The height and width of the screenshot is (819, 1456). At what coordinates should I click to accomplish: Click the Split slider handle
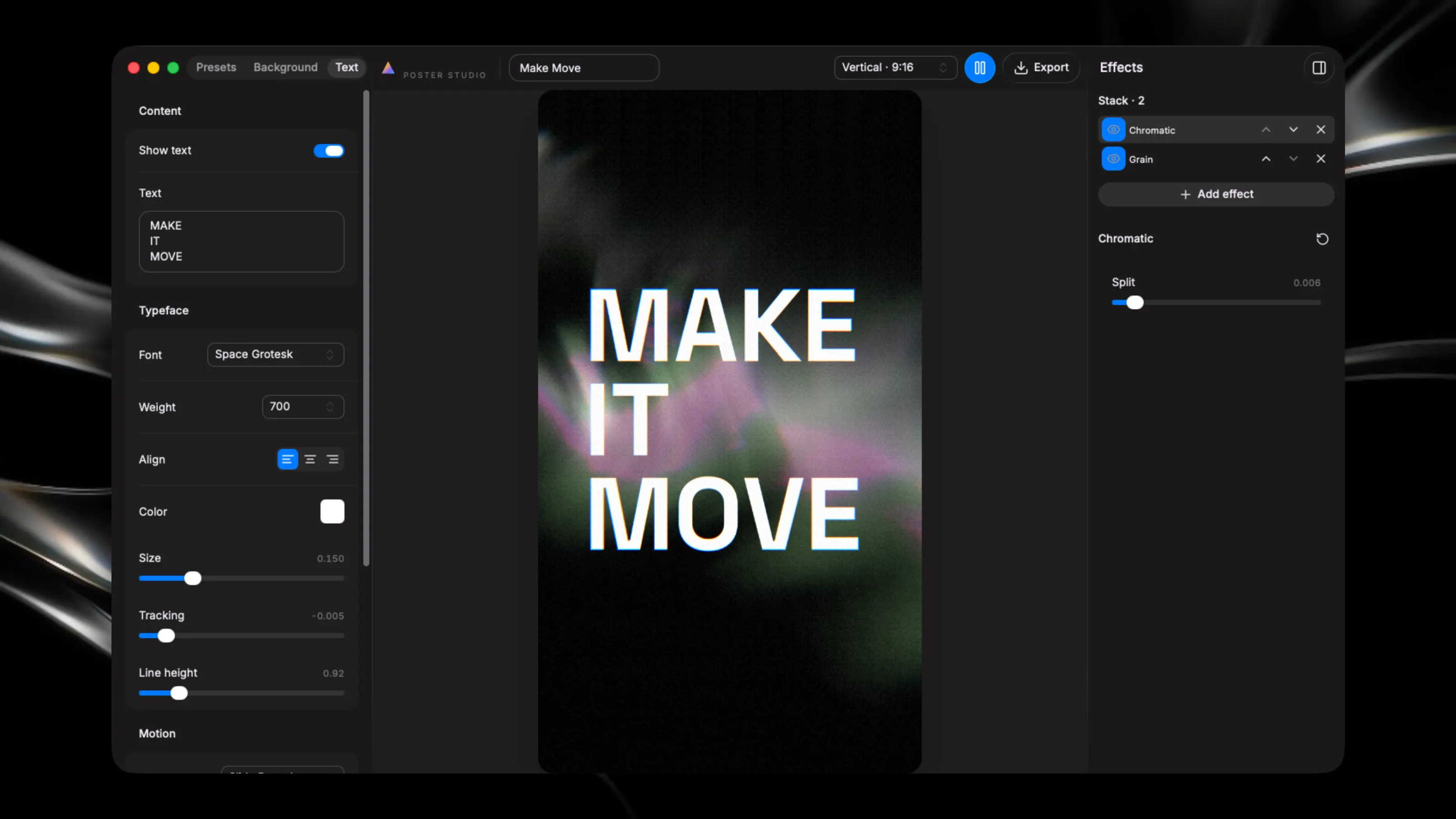1134,303
